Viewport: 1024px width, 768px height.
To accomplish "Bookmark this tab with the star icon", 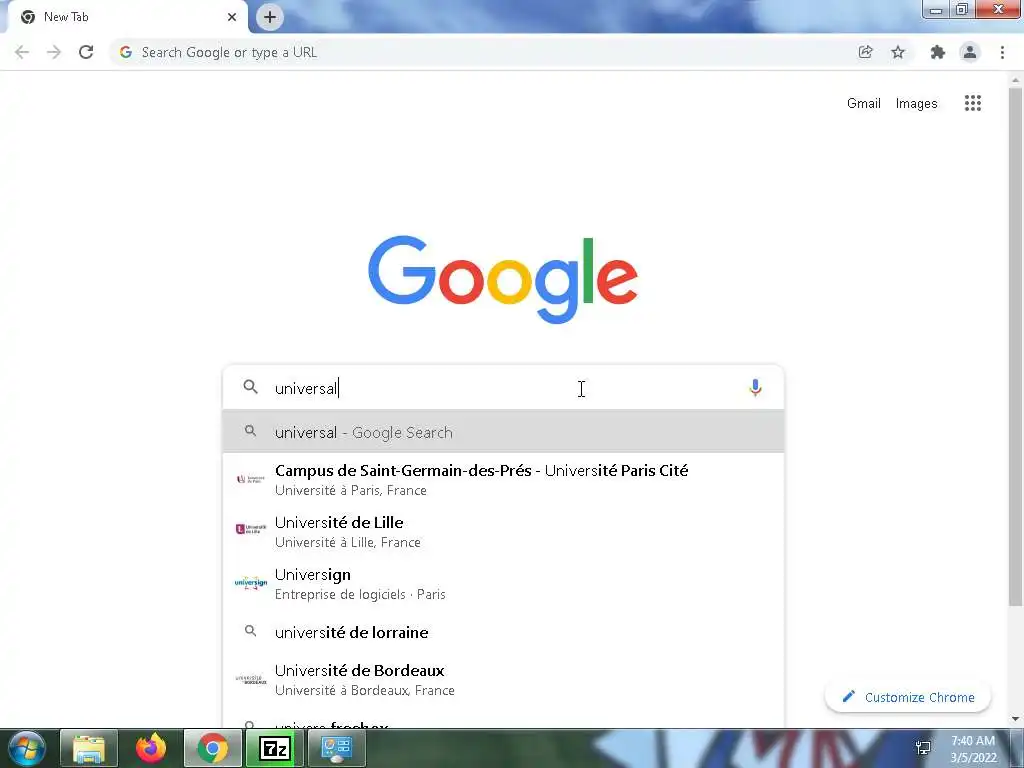I will coord(898,52).
